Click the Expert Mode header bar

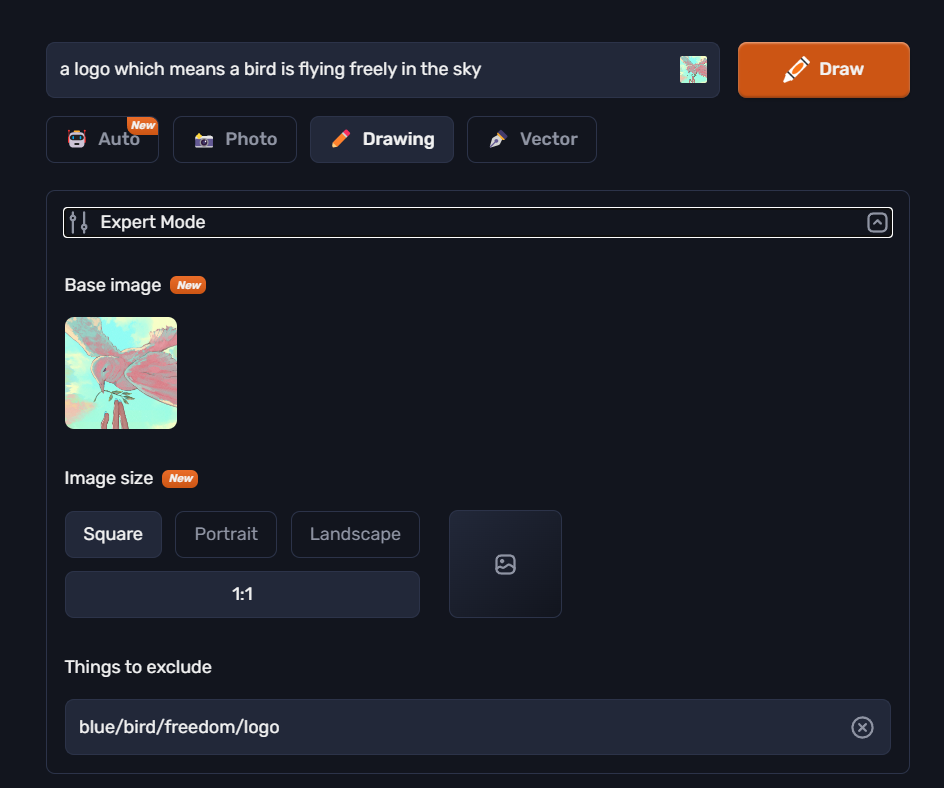tap(478, 223)
